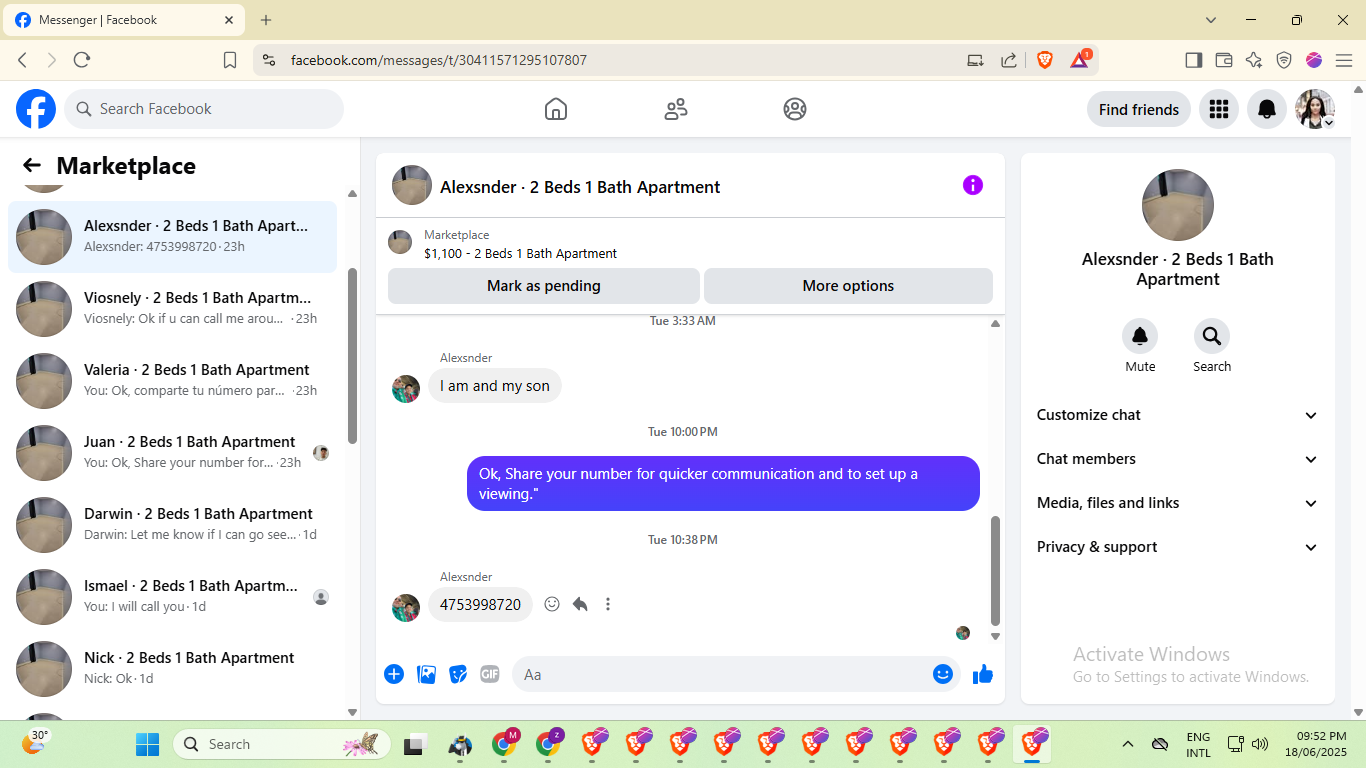
Task: Go back using the Marketplace arrow
Action: click(x=32, y=166)
